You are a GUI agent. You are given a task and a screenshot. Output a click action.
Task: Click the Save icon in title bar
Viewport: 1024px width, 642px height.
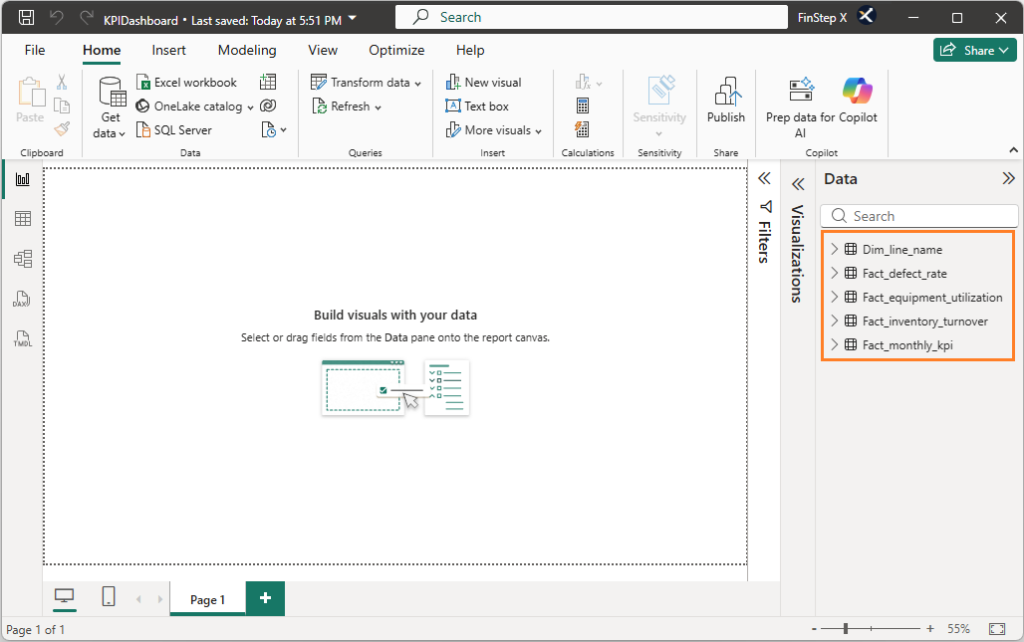(x=26, y=18)
